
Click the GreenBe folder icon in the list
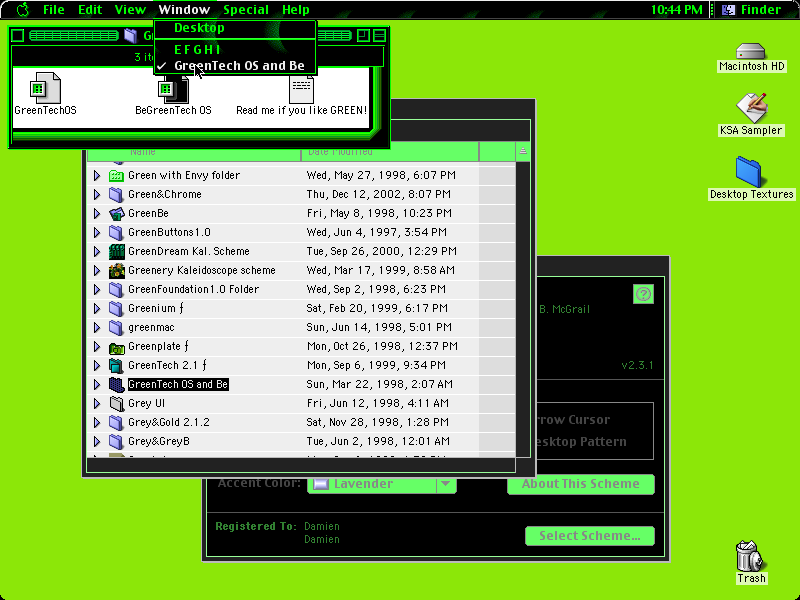coord(116,213)
